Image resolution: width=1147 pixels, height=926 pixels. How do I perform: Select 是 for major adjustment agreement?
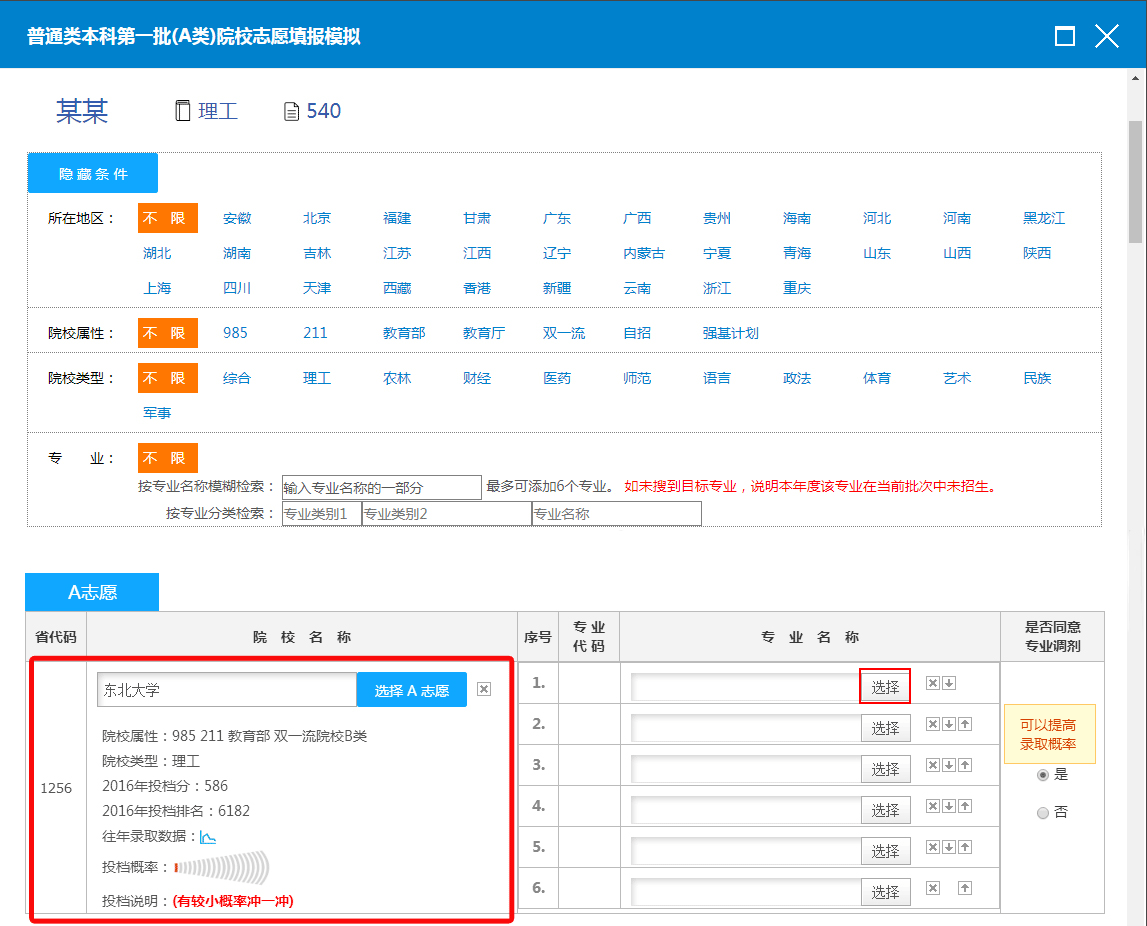click(x=1043, y=775)
